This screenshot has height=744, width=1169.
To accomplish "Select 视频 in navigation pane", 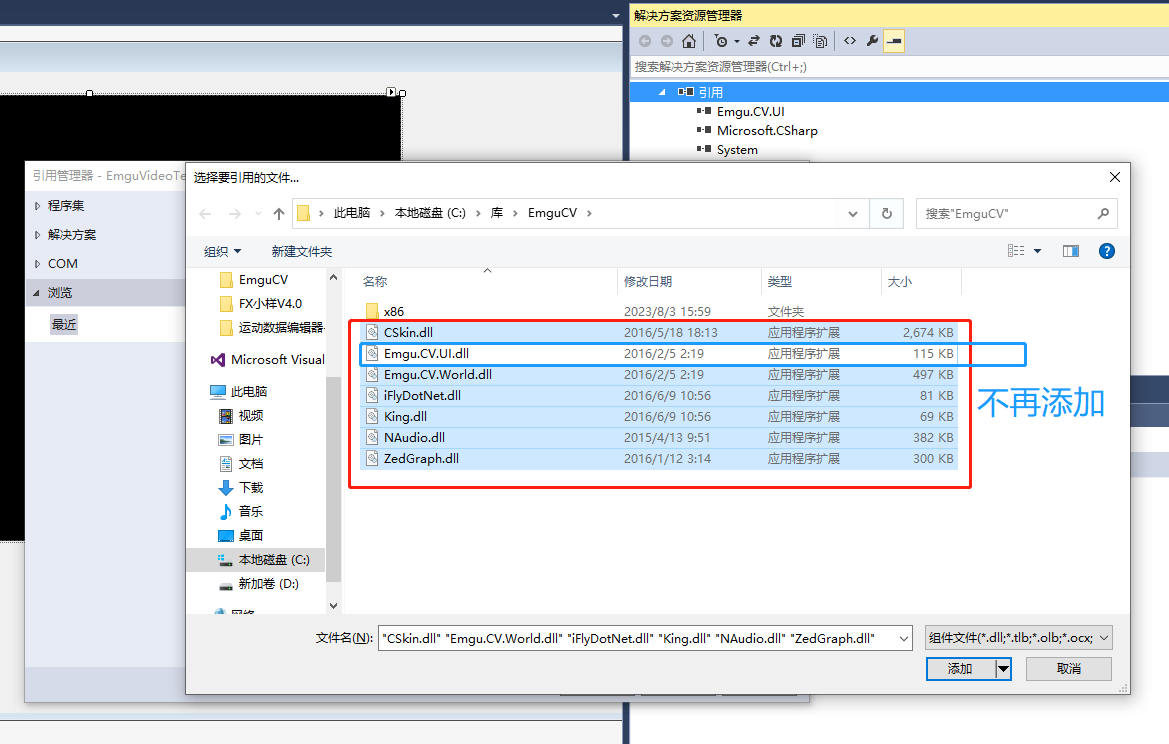I will tap(250, 415).
